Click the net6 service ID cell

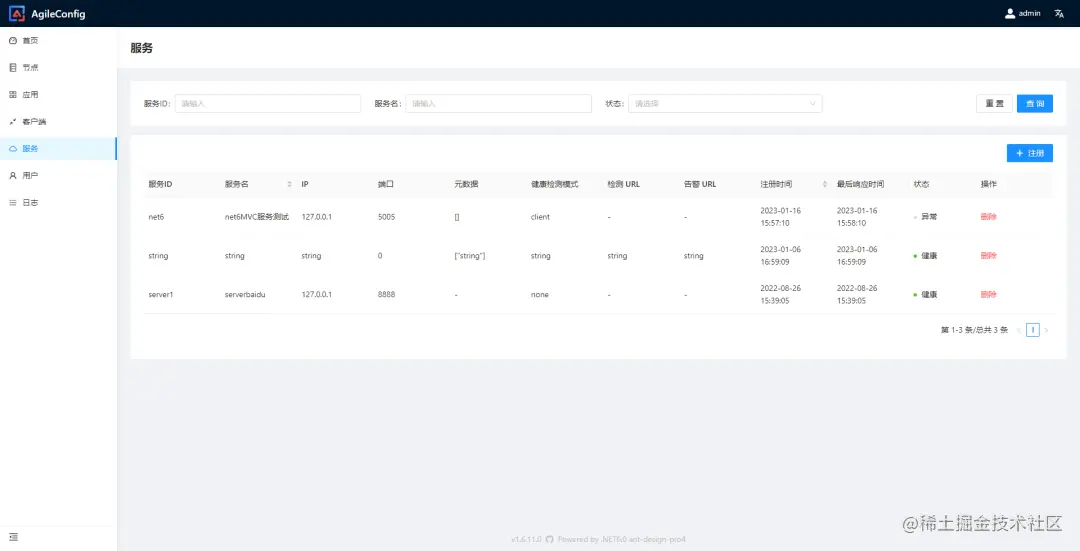[x=156, y=216]
